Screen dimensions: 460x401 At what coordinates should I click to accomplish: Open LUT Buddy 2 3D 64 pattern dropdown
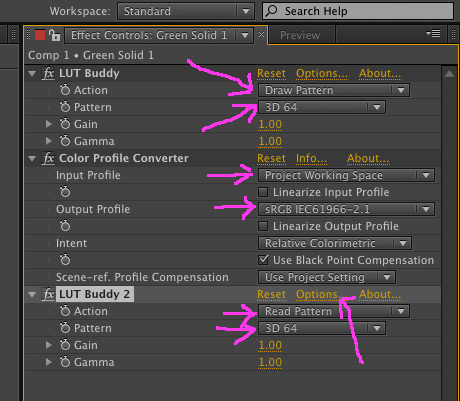coord(322,328)
